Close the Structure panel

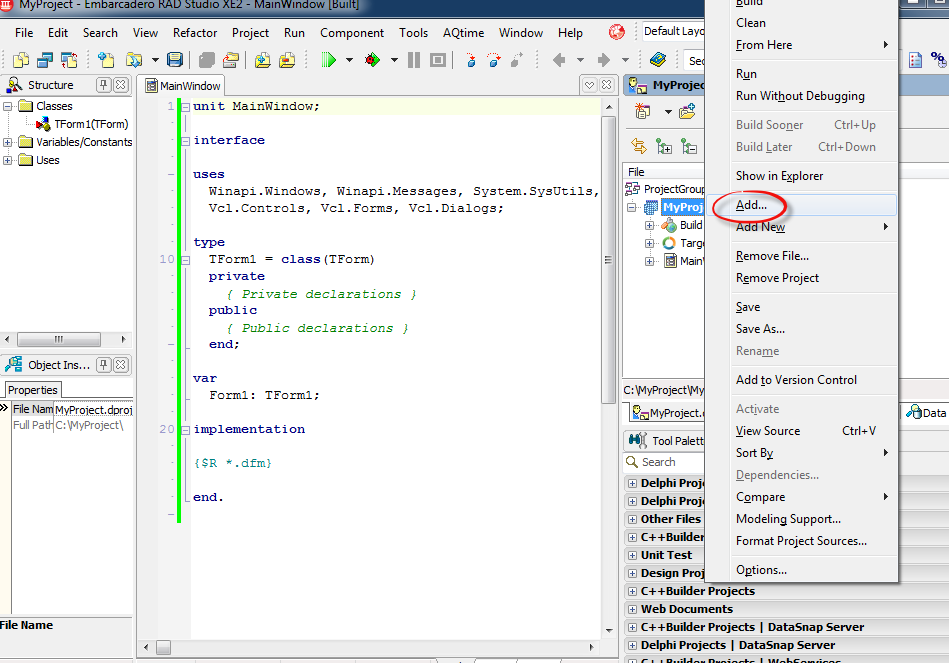pyautogui.click(x=121, y=85)
